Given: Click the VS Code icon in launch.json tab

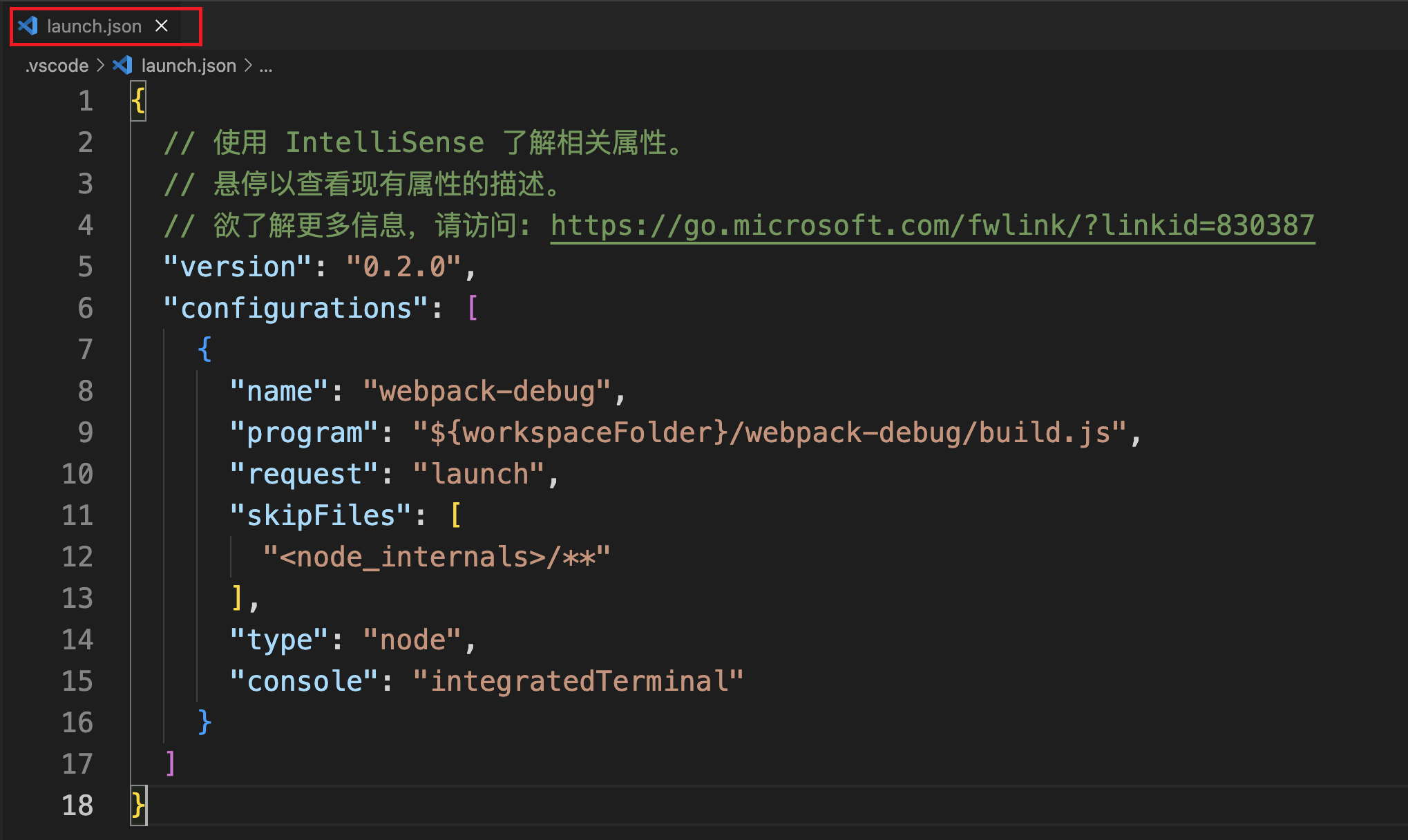Looking at the screenshot, I should (28, 26).
